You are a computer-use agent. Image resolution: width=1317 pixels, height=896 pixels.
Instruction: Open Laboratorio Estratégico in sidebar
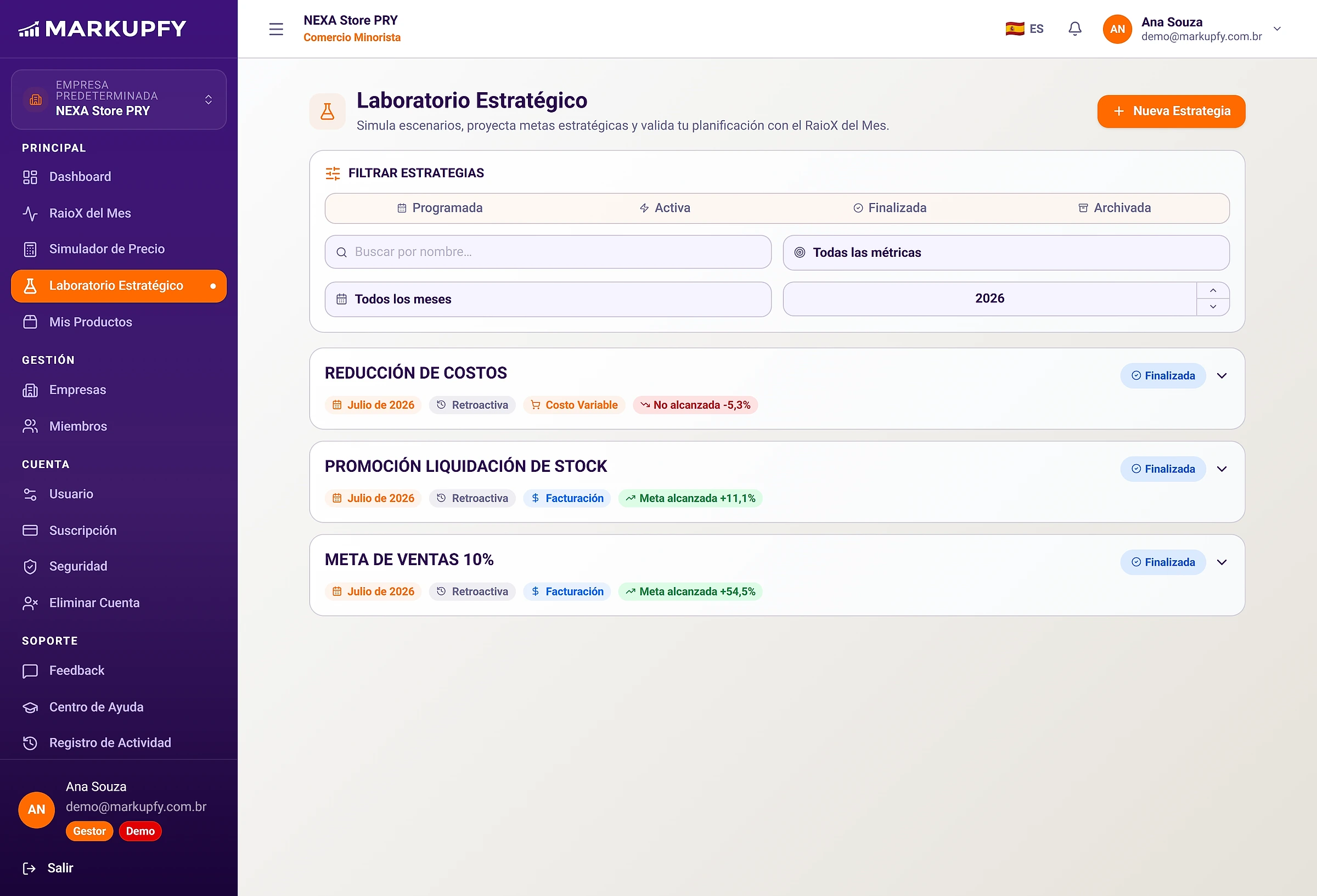coord(119,286)
